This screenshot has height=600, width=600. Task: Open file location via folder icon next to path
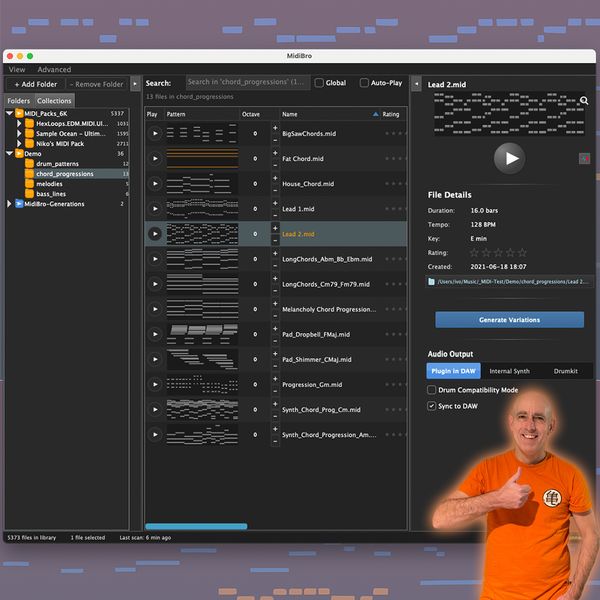(x=431, y=282)
